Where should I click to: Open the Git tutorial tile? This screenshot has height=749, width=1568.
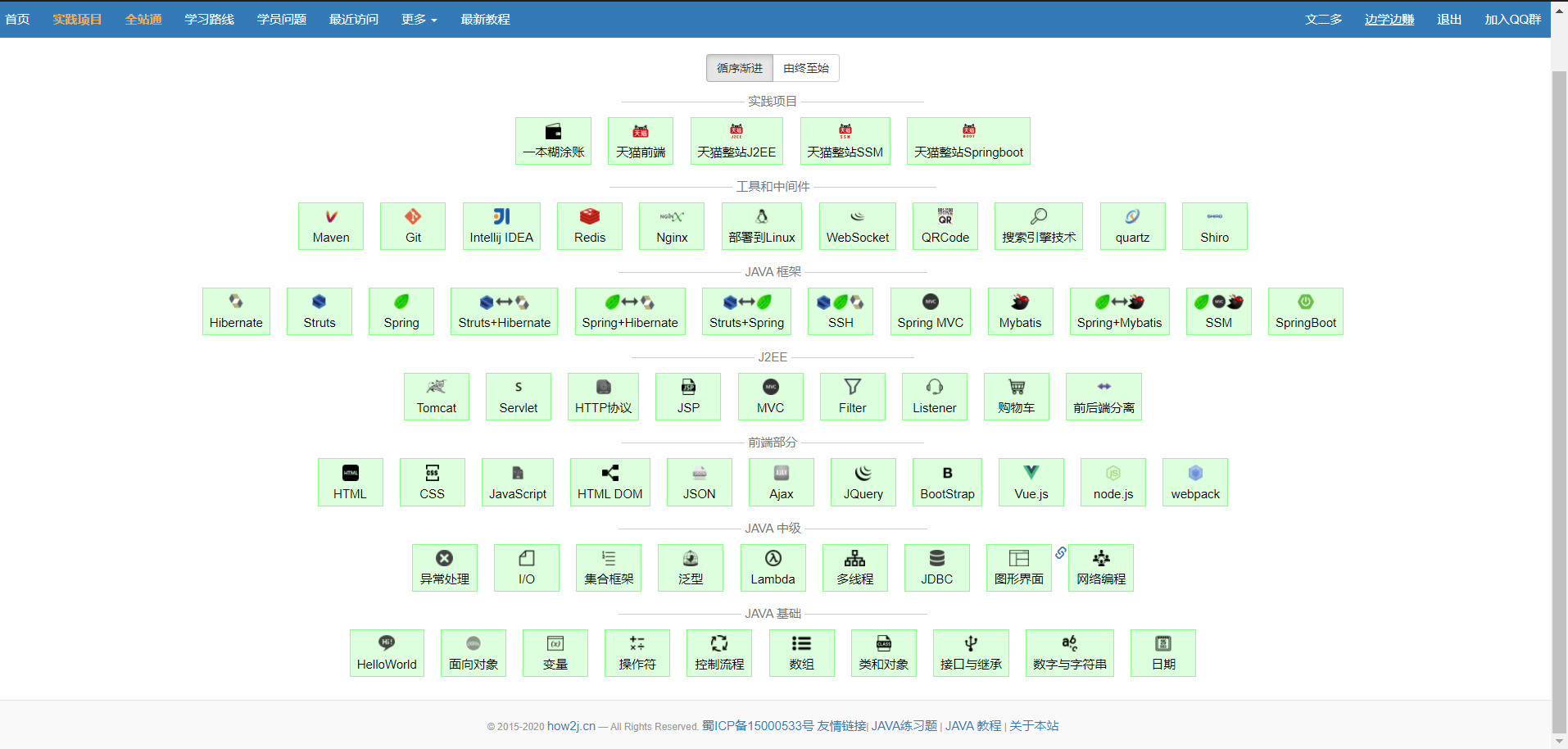coord(413,226)
